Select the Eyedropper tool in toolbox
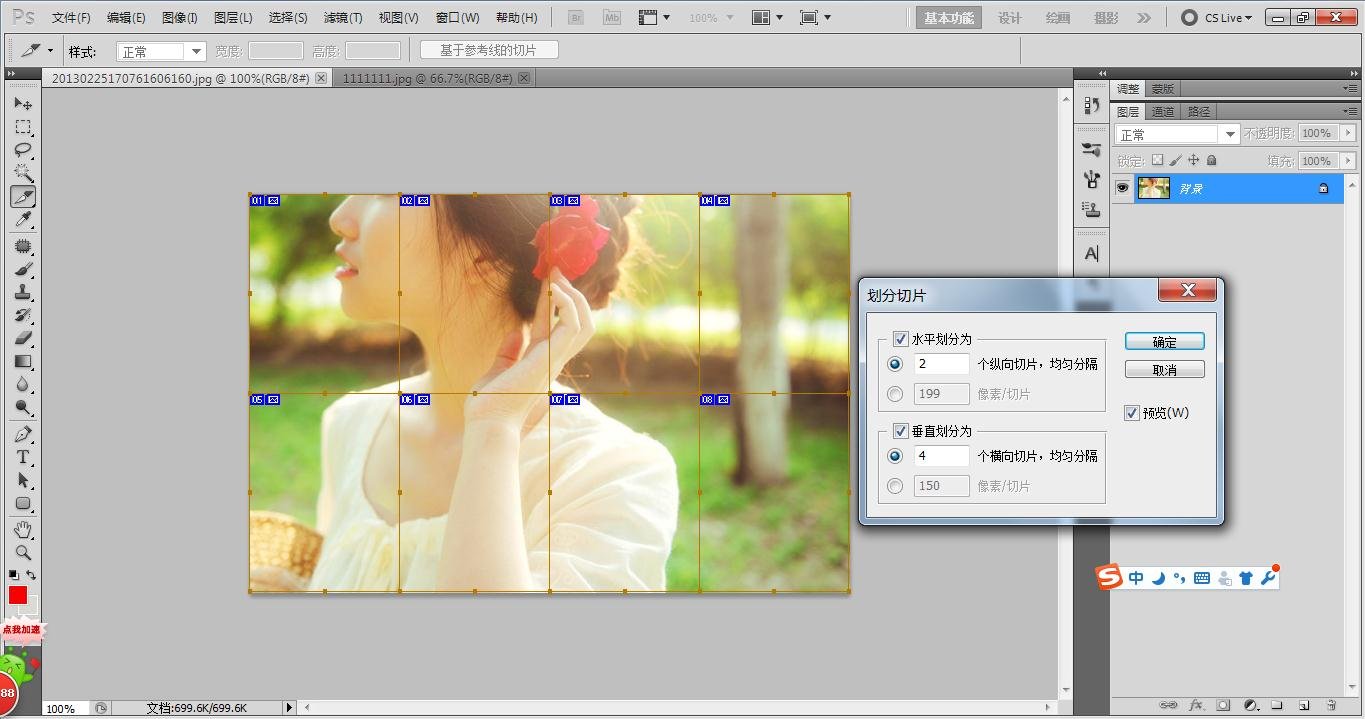The width and height of the screenshot is (1365, 719). (22, 220)
